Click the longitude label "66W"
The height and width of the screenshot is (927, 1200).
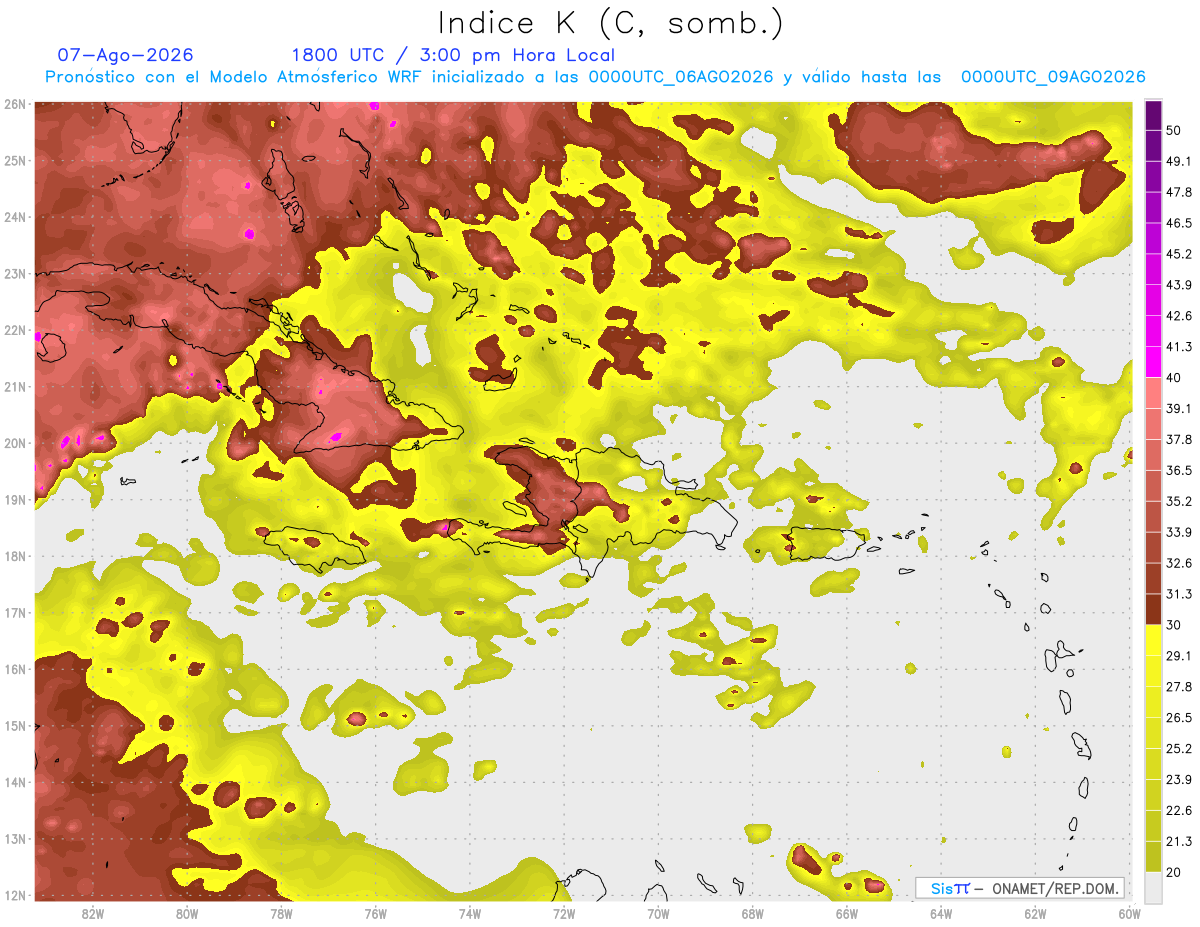coord(847,913)
